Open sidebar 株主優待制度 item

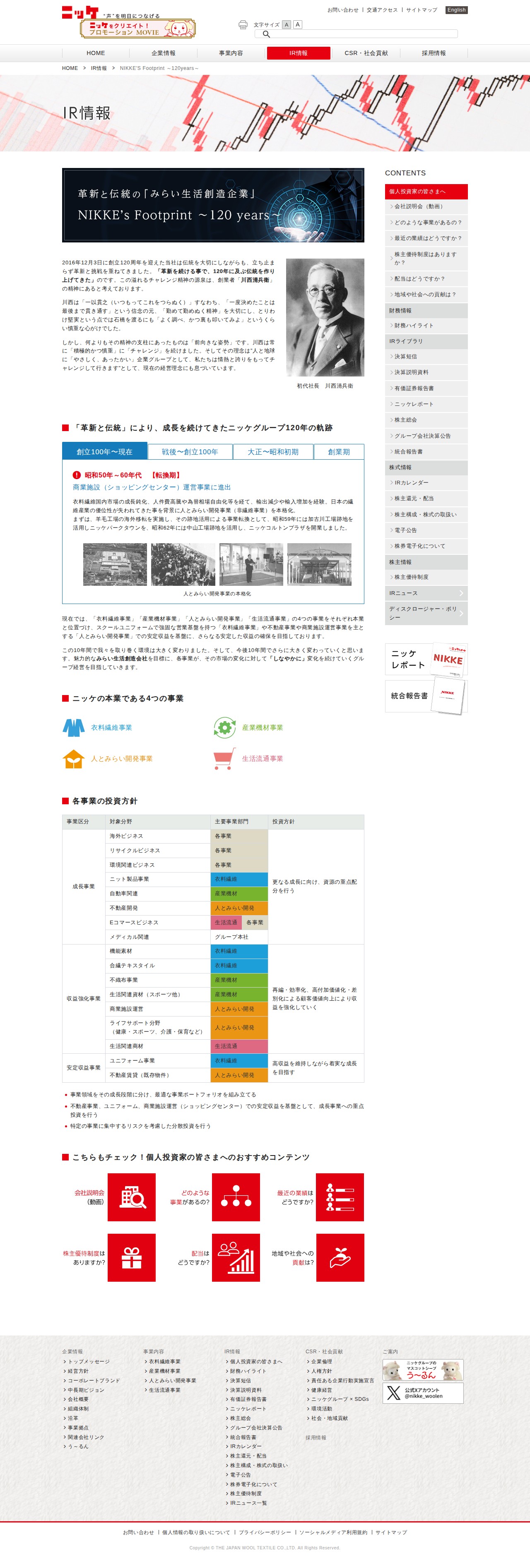426,577
